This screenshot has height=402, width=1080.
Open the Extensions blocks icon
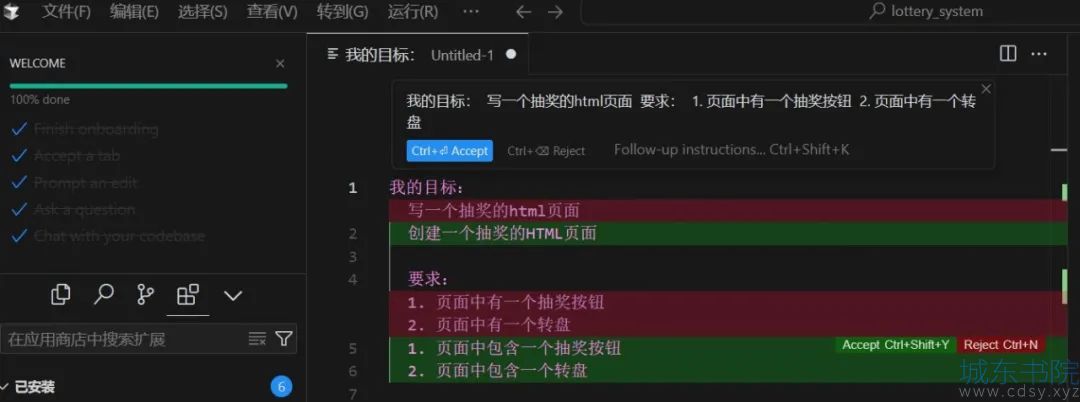point(188,295)
